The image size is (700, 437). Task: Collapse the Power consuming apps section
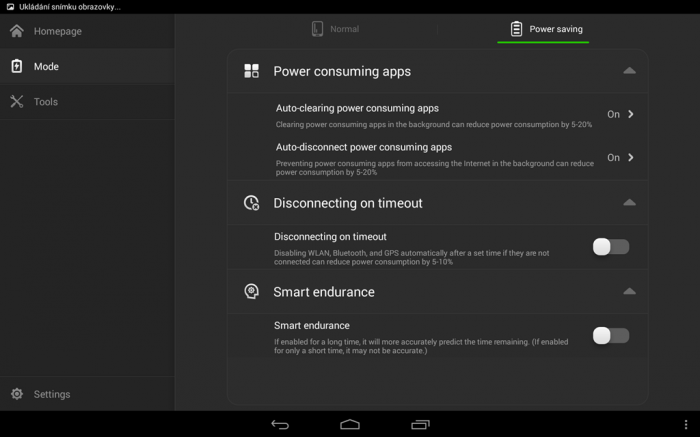[x=629, y=71]
